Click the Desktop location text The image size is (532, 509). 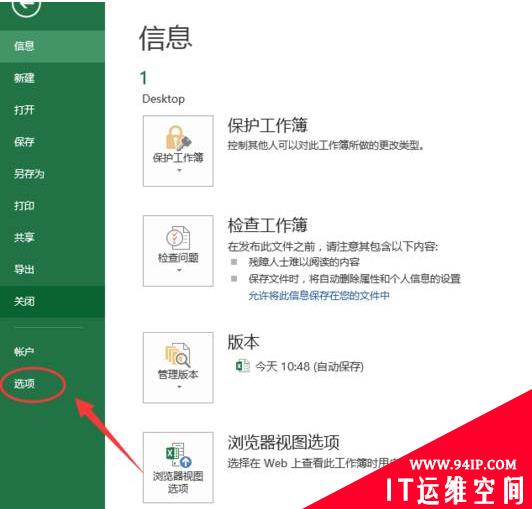tap(164, 99)
